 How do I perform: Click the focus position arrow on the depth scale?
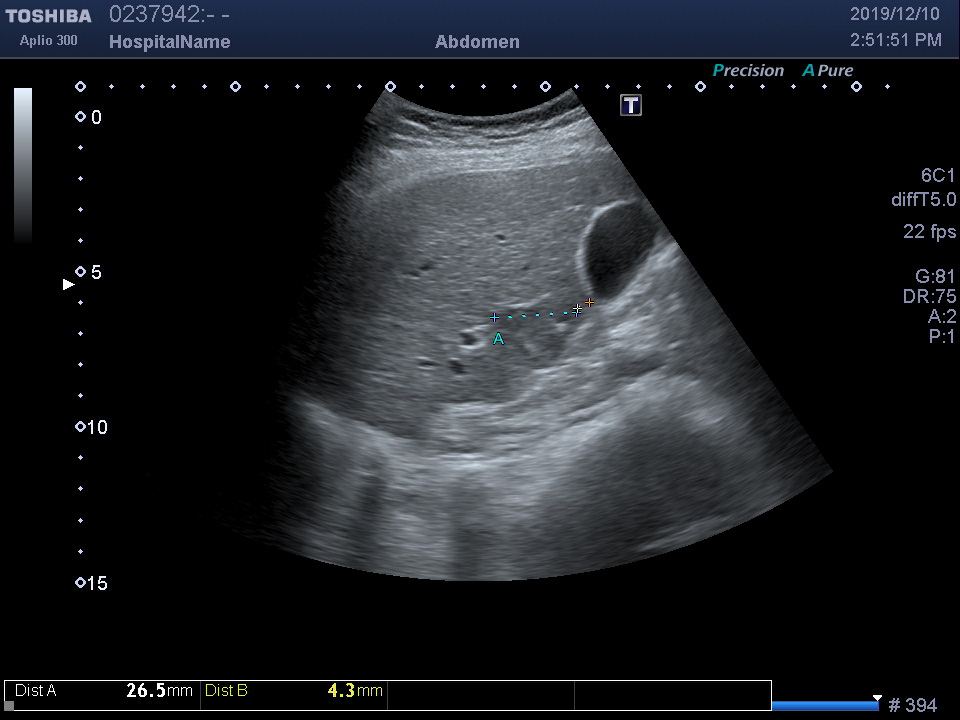click(x=68, y=285)
